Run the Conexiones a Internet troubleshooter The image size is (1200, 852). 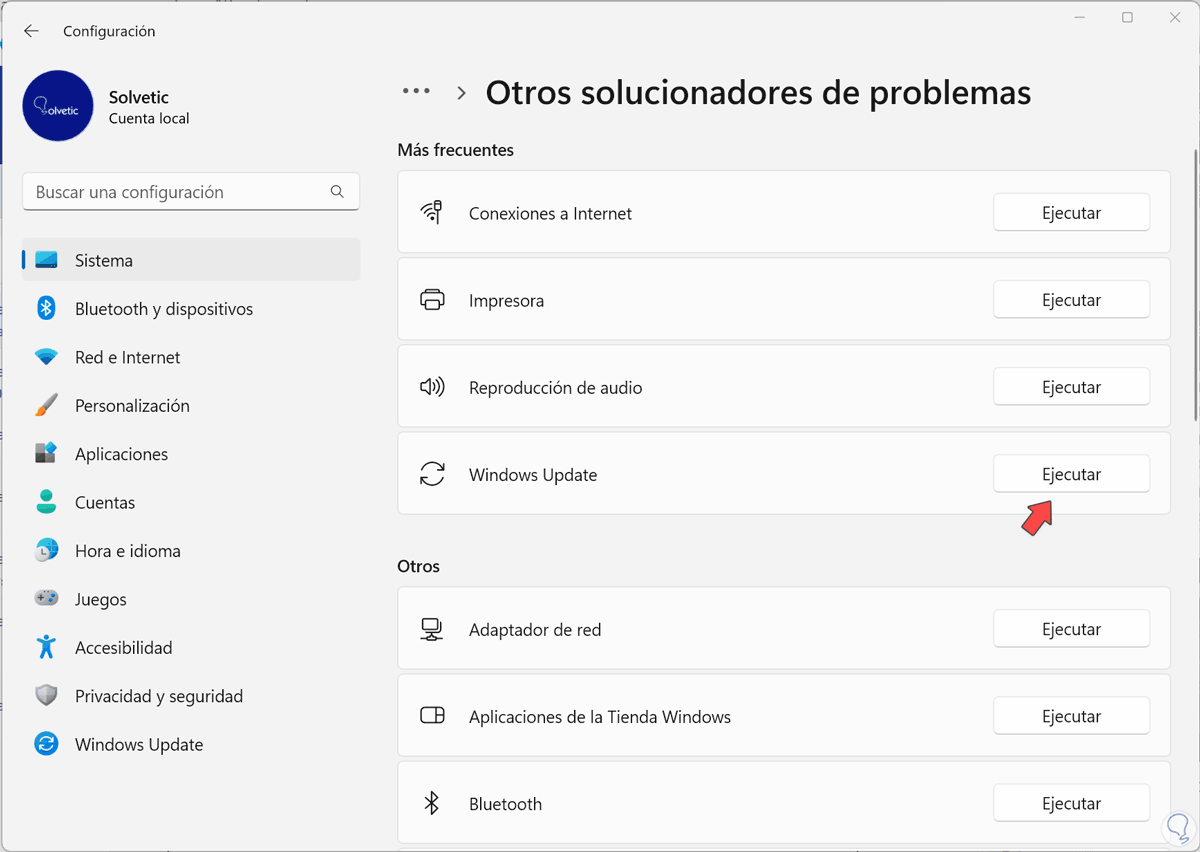click(x=1071, y=213)
